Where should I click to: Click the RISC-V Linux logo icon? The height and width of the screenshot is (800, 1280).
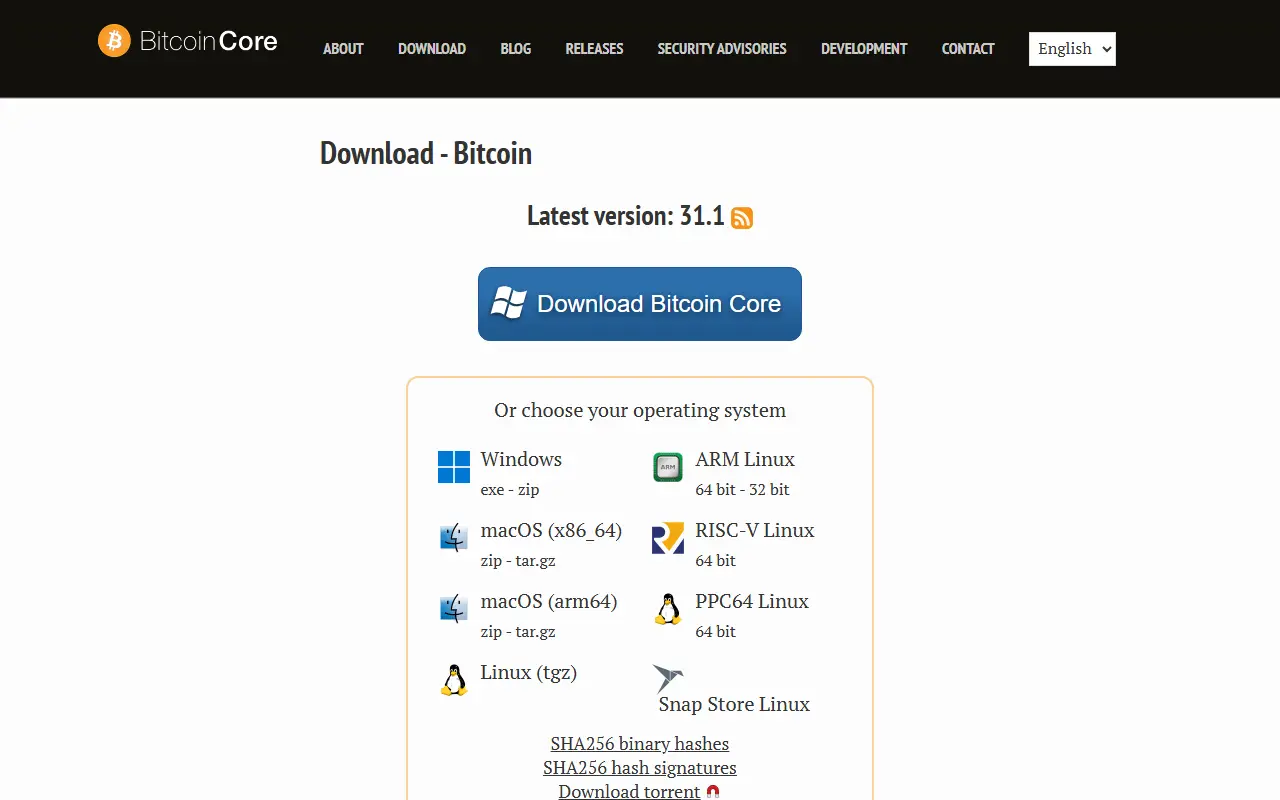coord(668,538)
